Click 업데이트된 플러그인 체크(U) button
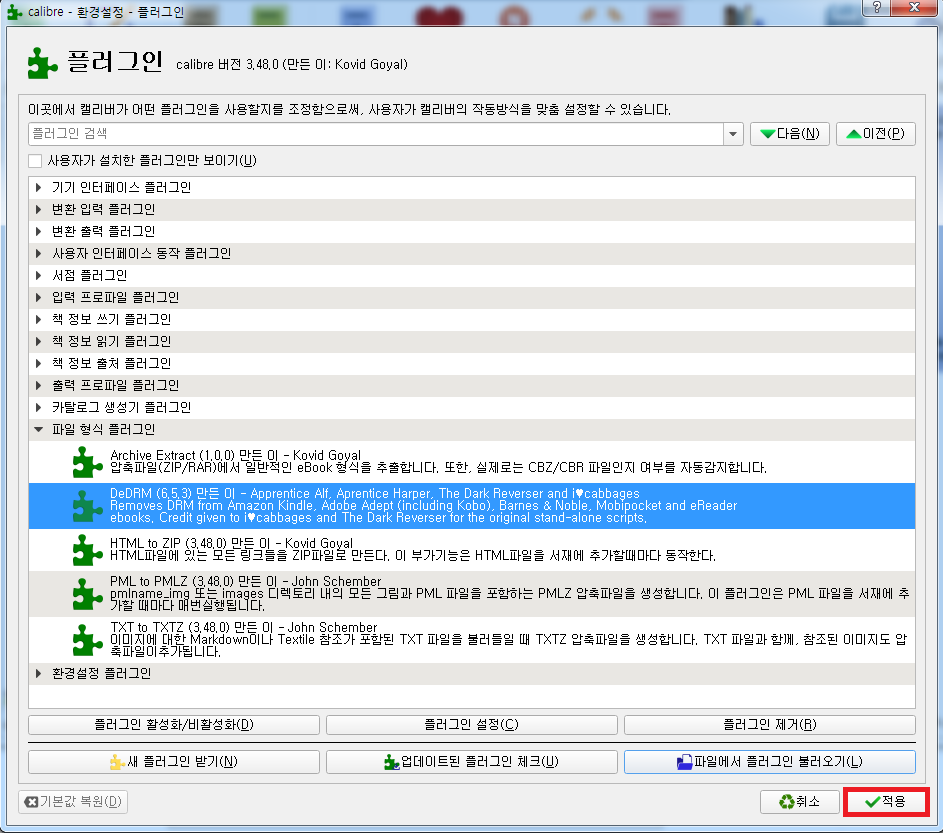Screen dimensions: 943x833 pos(472,762)
